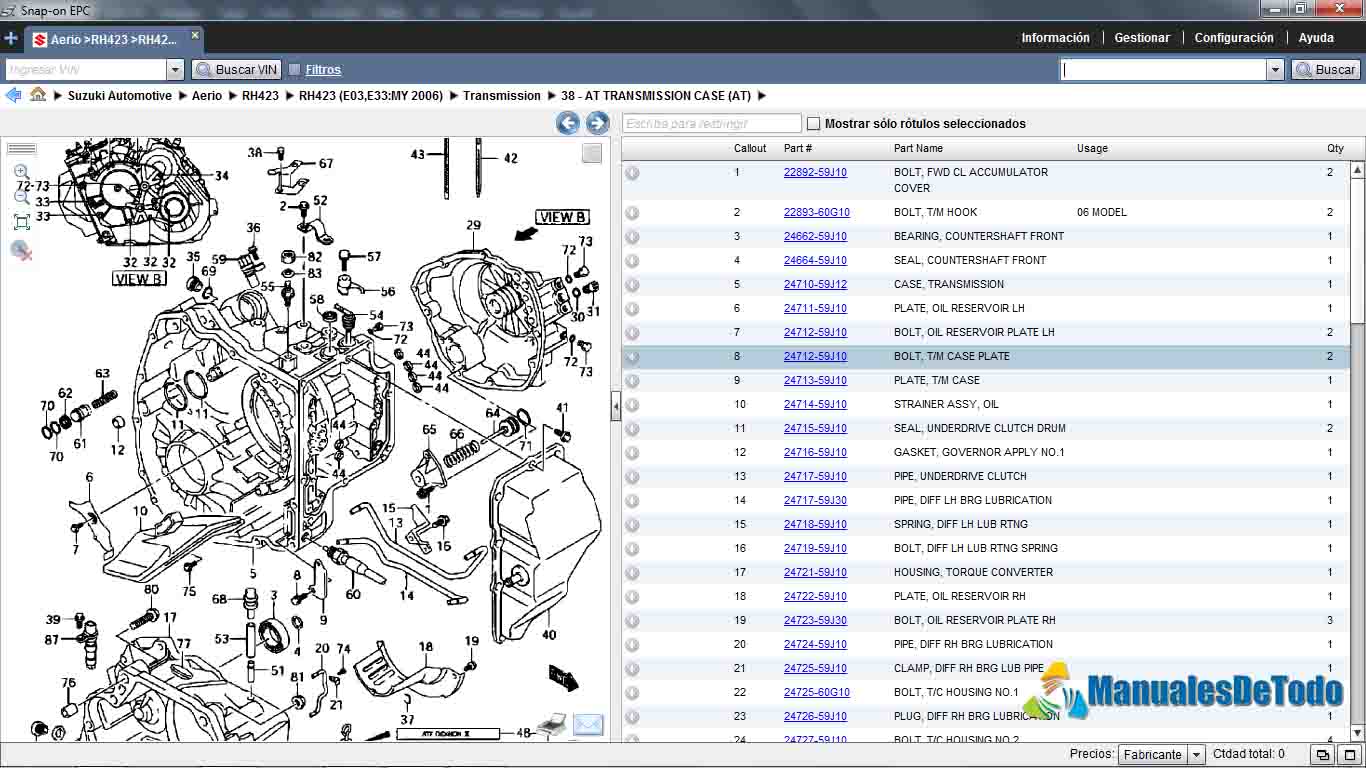Expand breadcrumb arrow after RH423 (E03,E33:MY 2006)

click(453, 96)
